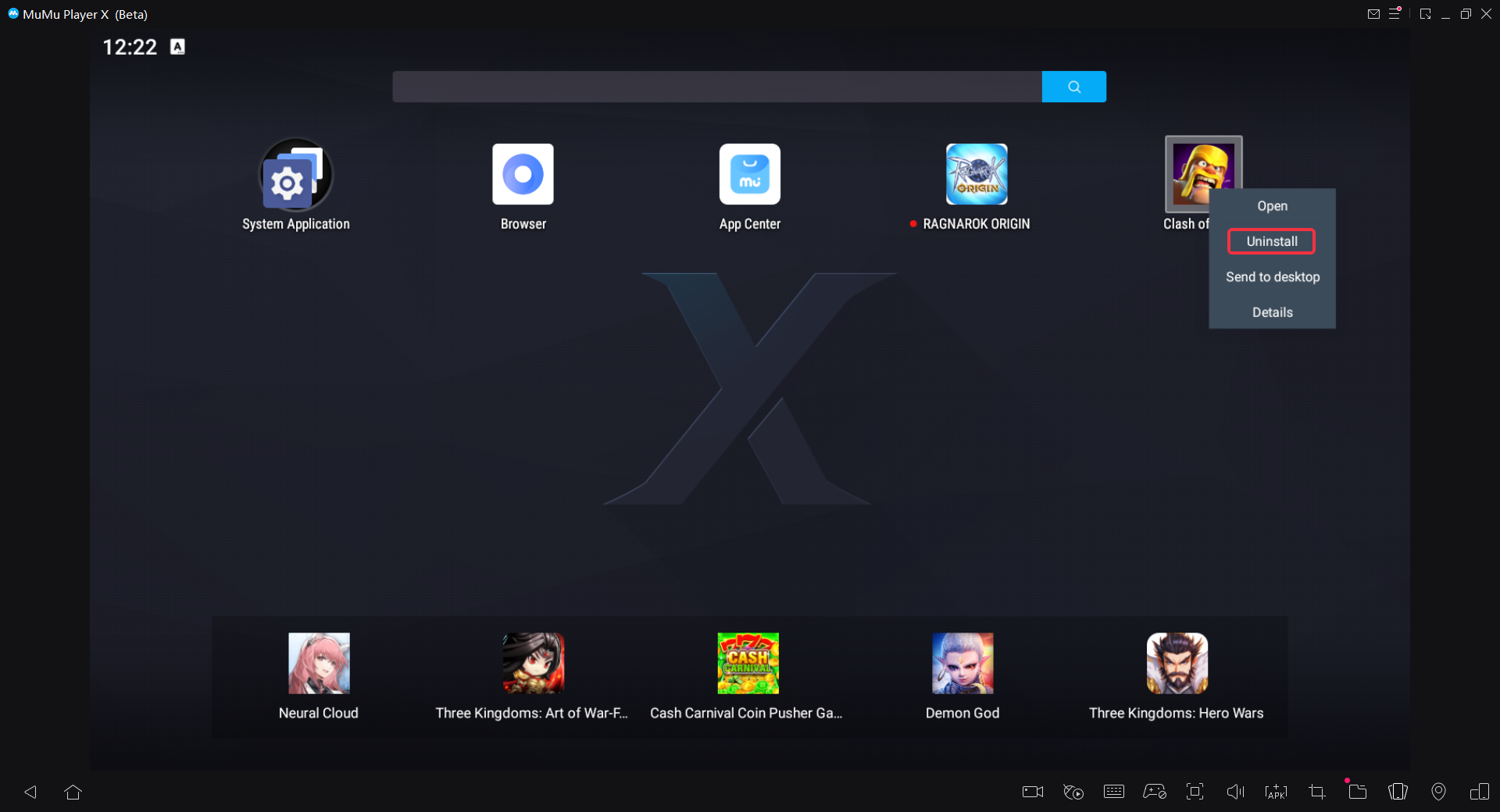Click the Demon God label
Screen dimensions: 1500x812
[x=962, y=713]
